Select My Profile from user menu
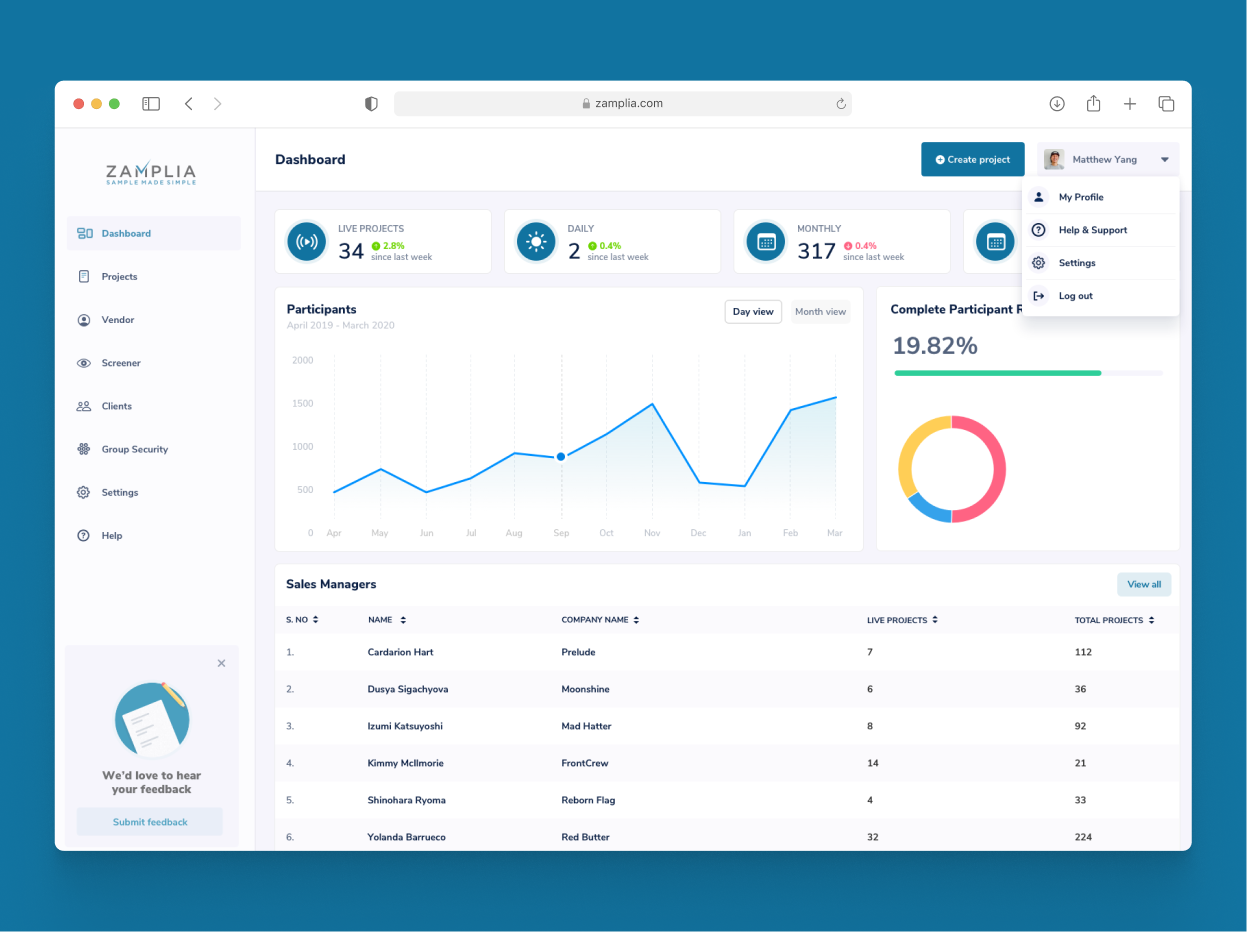 click(x=1080, y=197)
